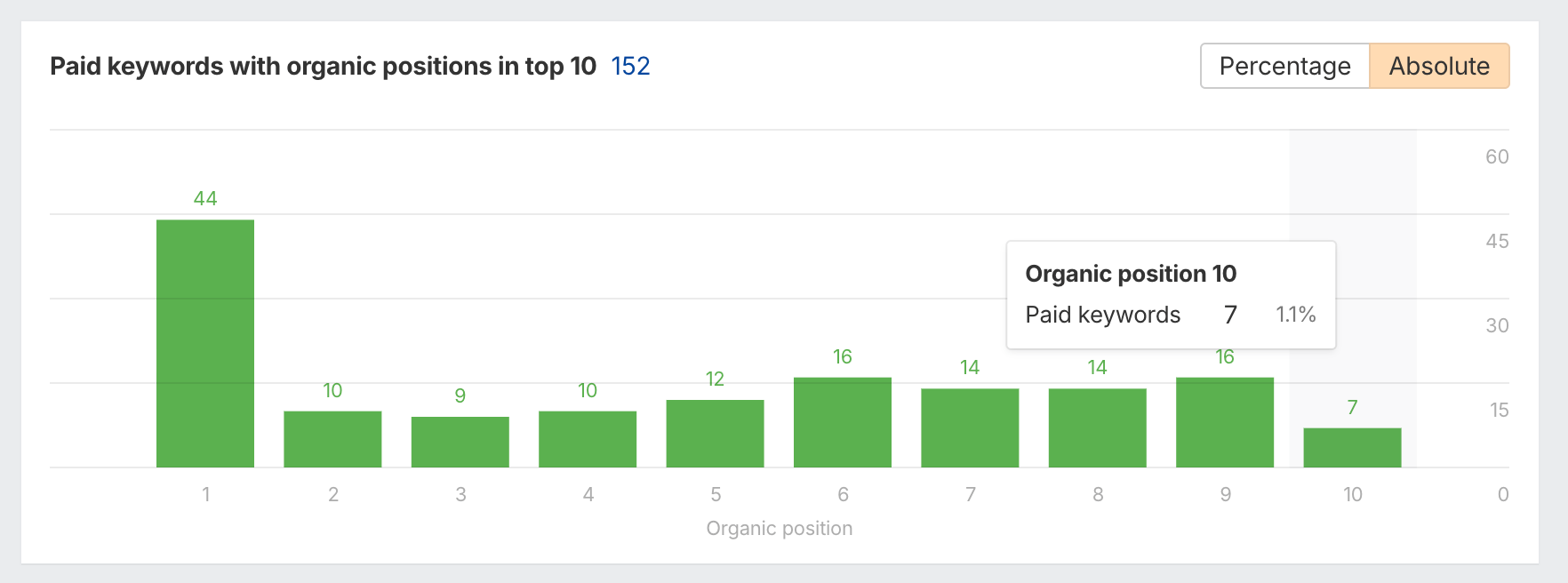1568x583 pixels.
Task: Click the bar for organic position 2
Action: click(x=332, y=439)
